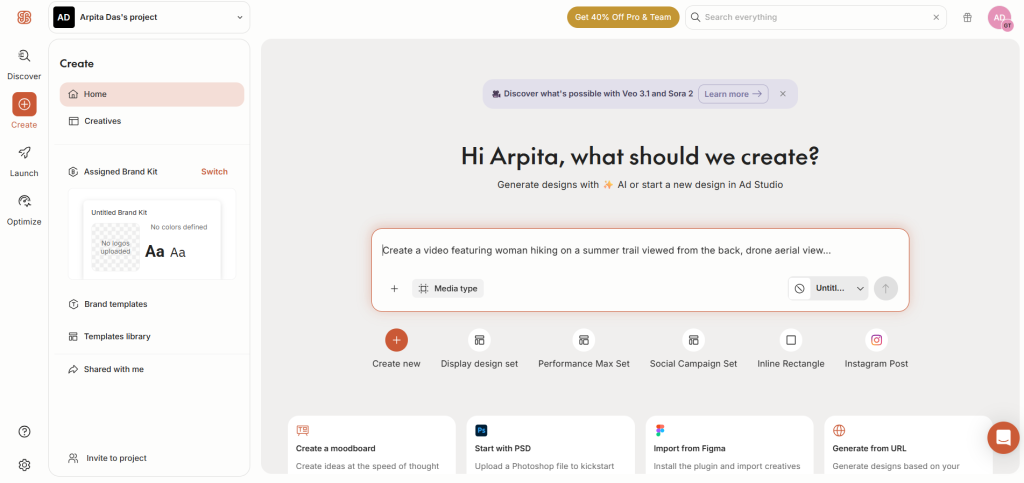Go to Home in Create panel
This screenshot has width=1024, height=483.
[x=152, y=94]
